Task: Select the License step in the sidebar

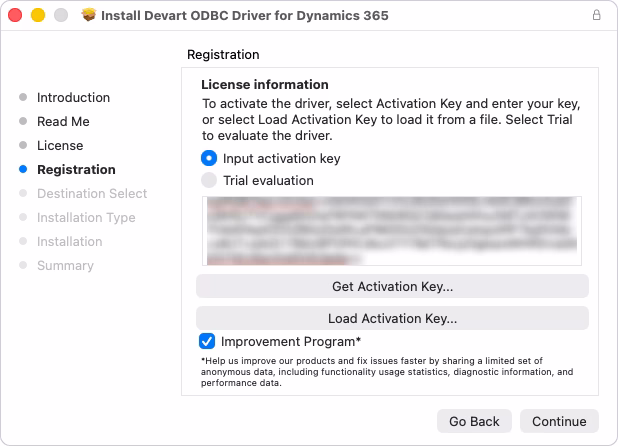Action: point(60,145)
